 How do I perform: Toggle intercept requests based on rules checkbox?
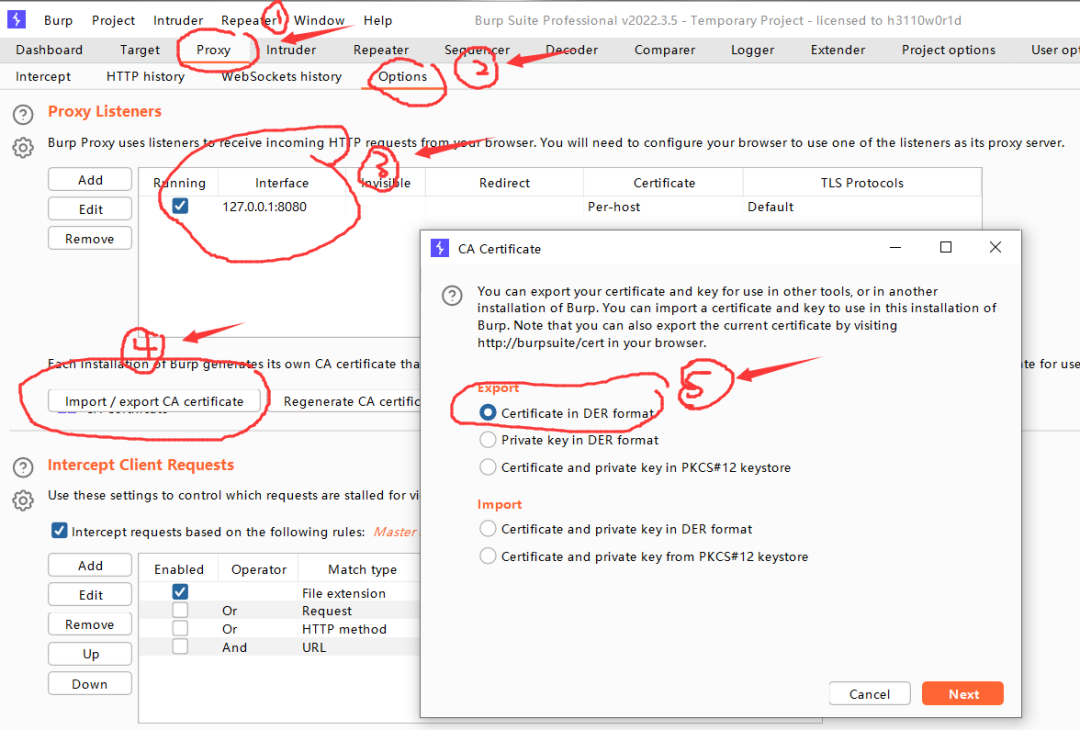[x=59, y=530]
